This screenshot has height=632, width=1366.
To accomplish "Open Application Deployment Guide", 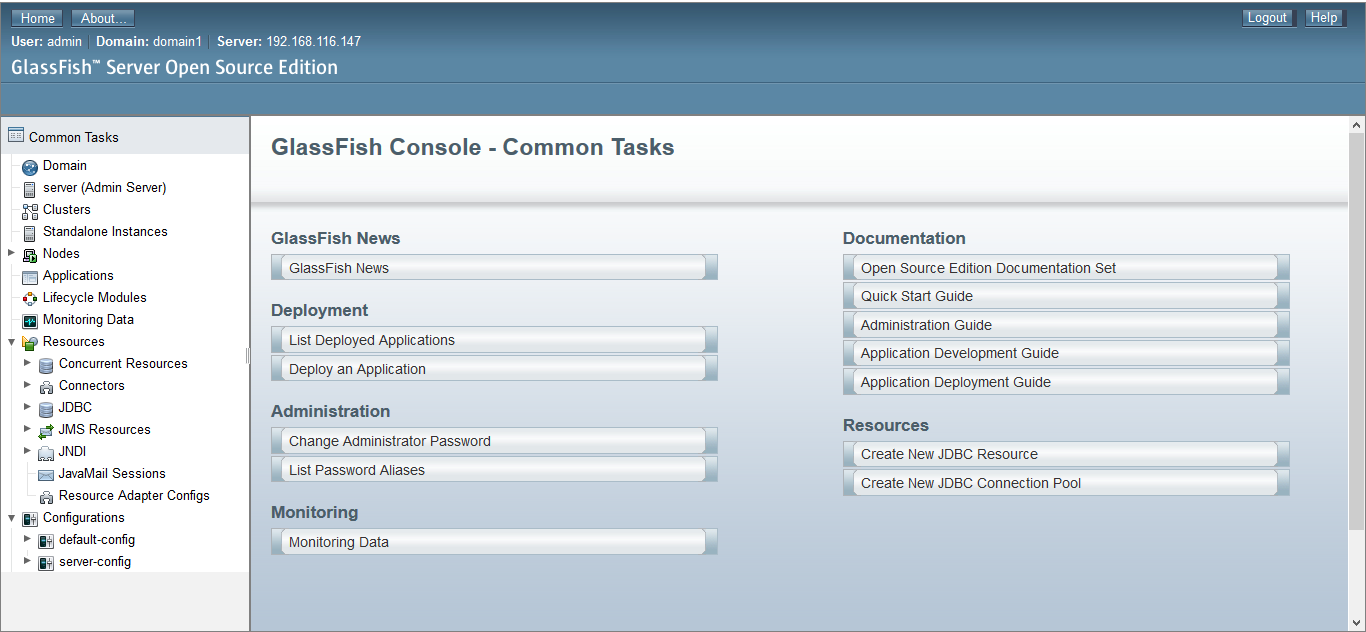I will point(1066,382).
